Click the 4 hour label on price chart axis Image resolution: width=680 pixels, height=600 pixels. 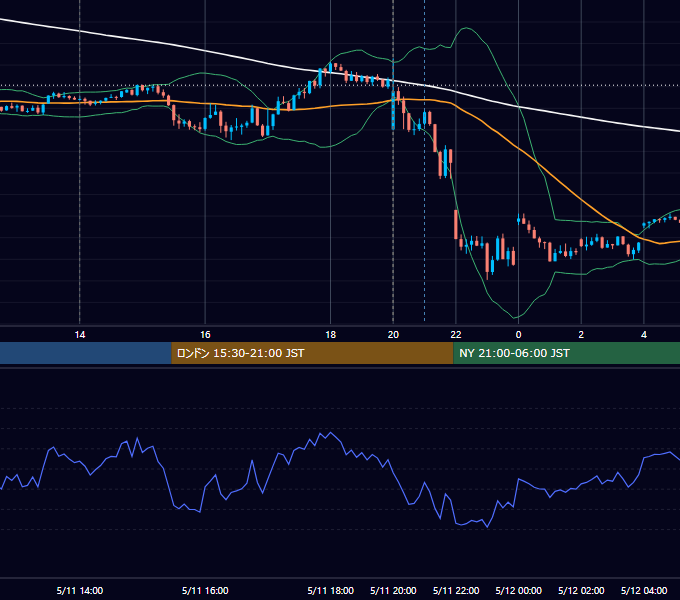point(644,335)
